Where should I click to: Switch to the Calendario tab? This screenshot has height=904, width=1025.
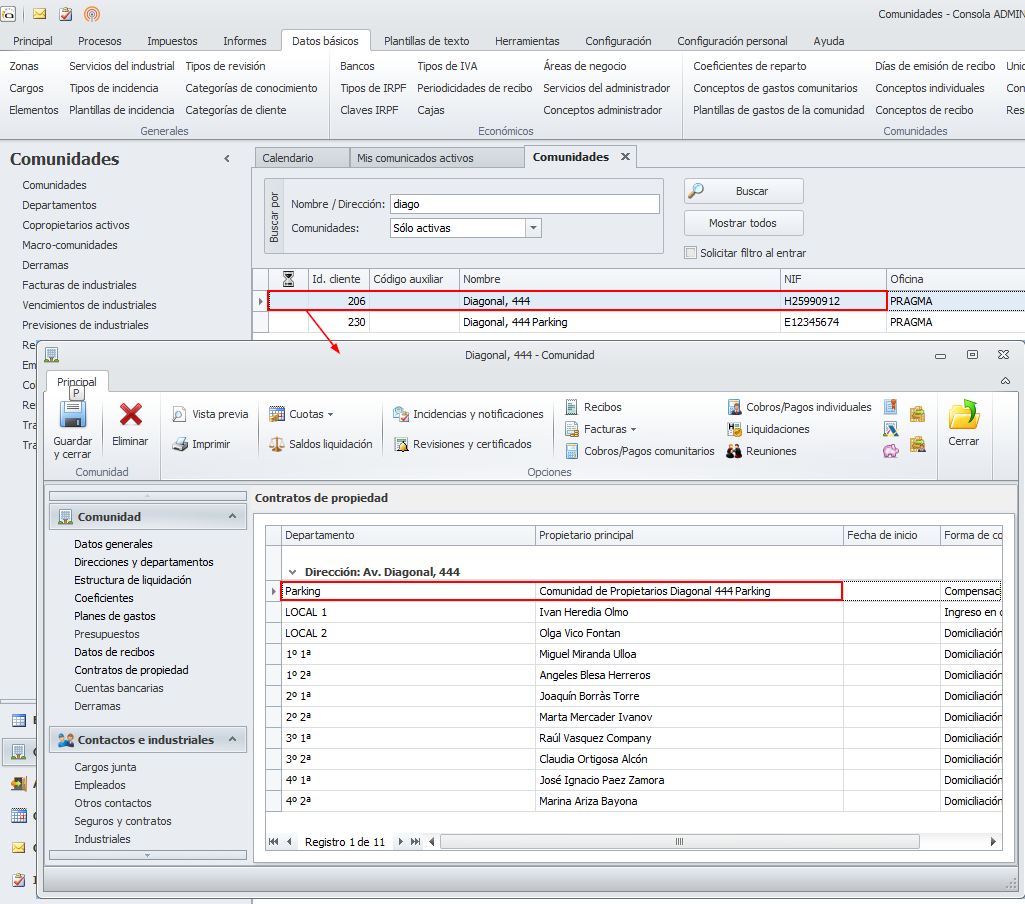click(x=288, y=158)
